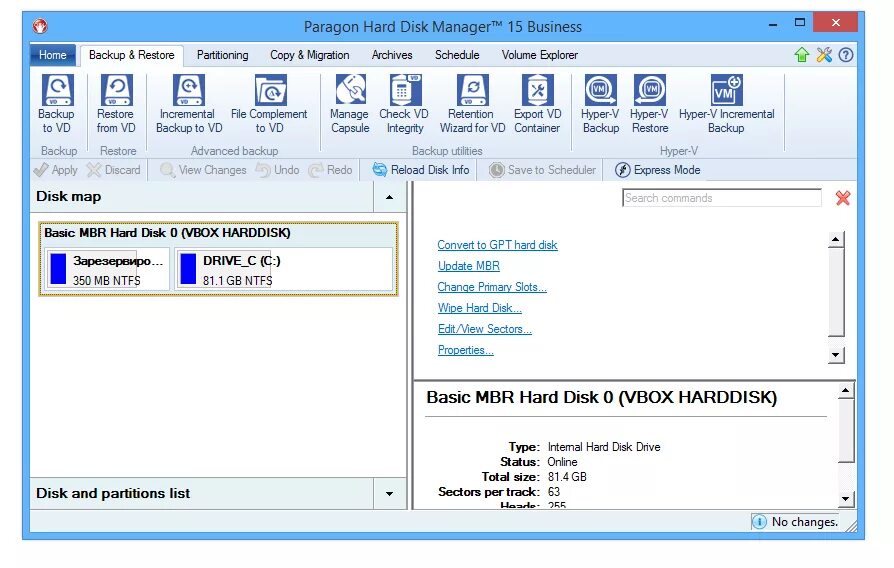Click Redo in the toolbar
The image size is (894, 568).
331,170
